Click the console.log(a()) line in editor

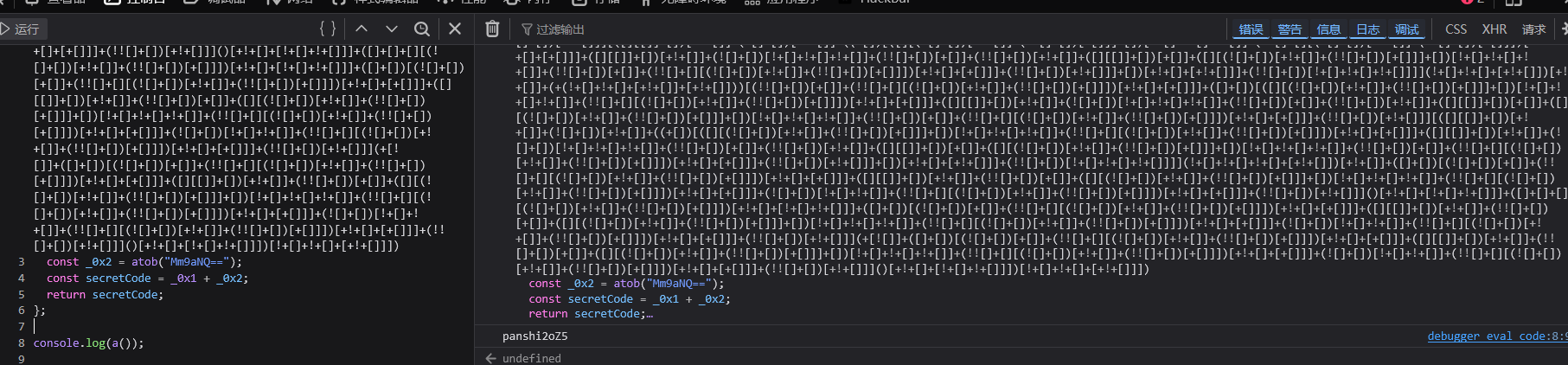point(88,343)
